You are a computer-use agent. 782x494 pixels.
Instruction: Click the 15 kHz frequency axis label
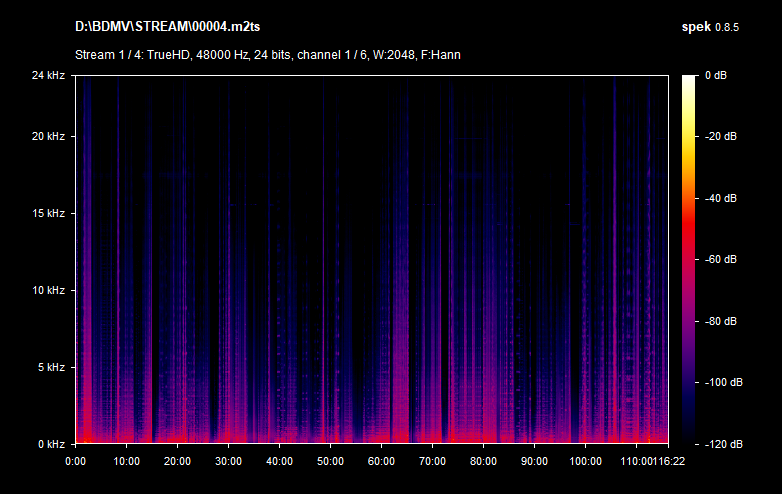click(48, 213)
